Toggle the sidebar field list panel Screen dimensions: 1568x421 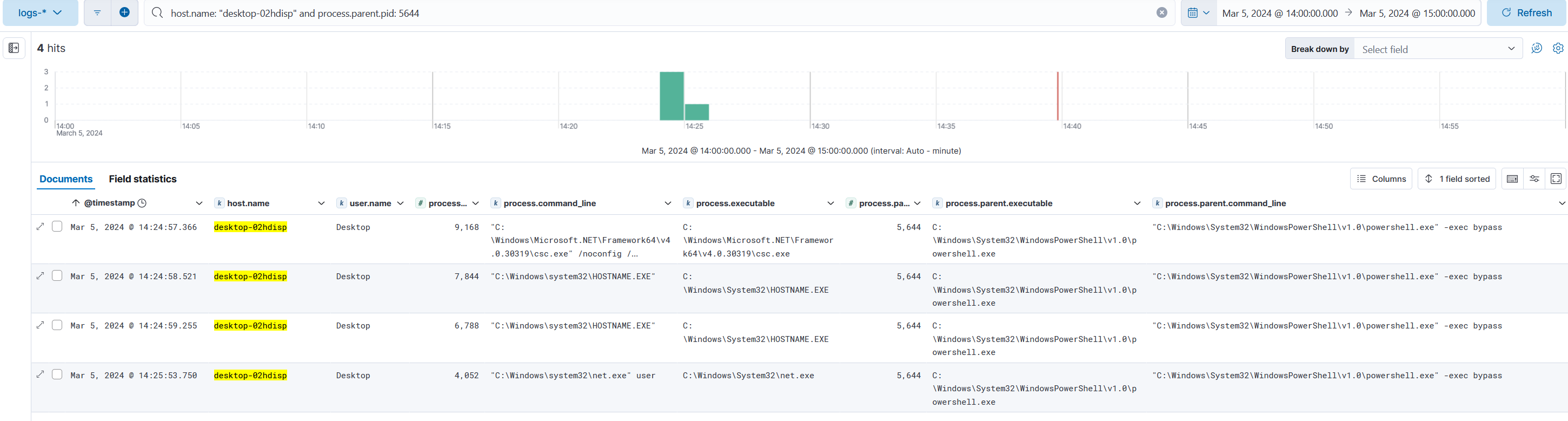click(14, 48)
